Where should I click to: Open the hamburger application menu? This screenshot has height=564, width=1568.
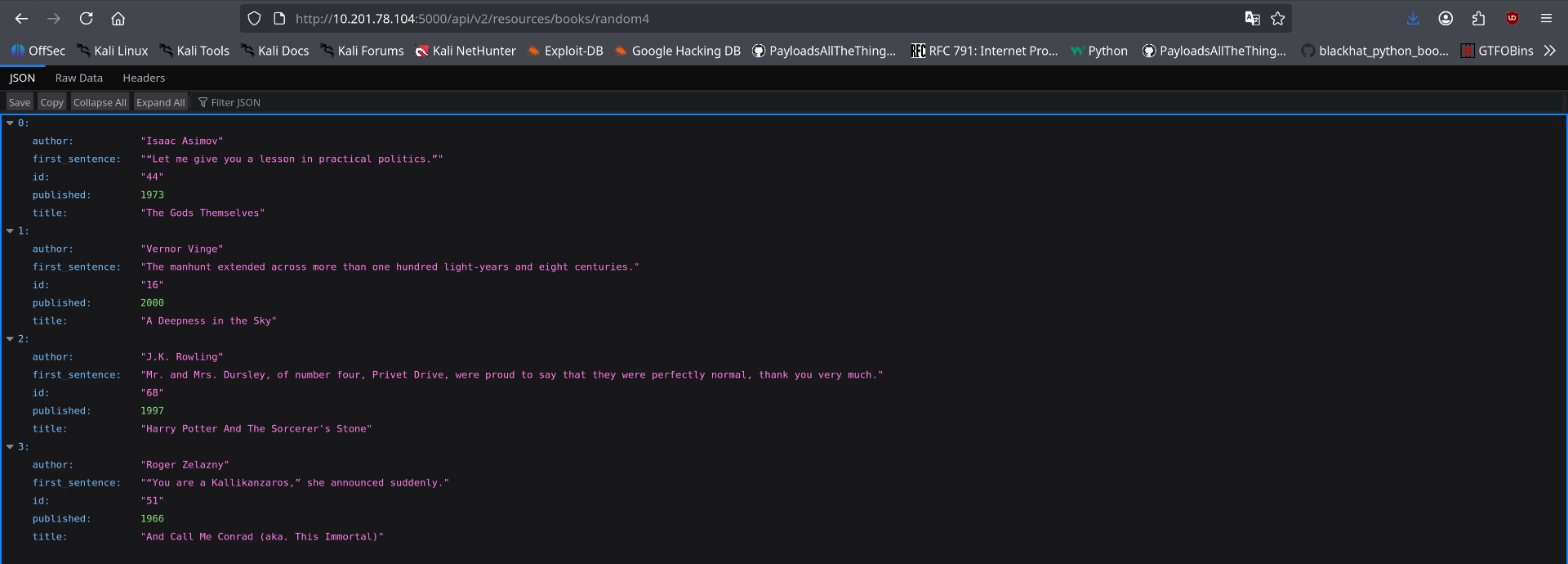tap(1546, 19)
